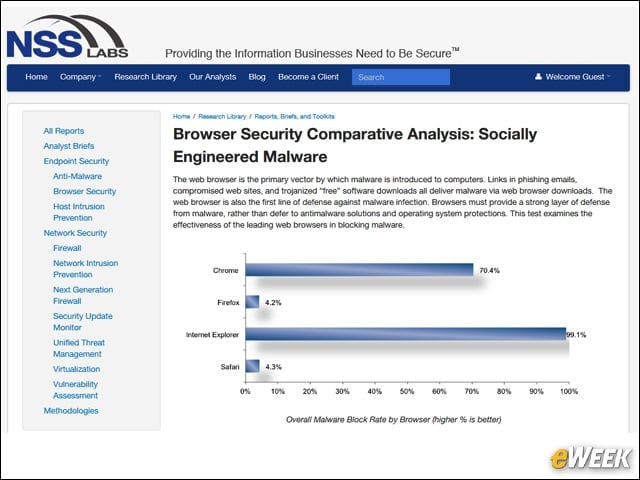This screenshot has width=640, height=480.
Task: Expand the Company dropdown menu
Action: click(80, 77)
